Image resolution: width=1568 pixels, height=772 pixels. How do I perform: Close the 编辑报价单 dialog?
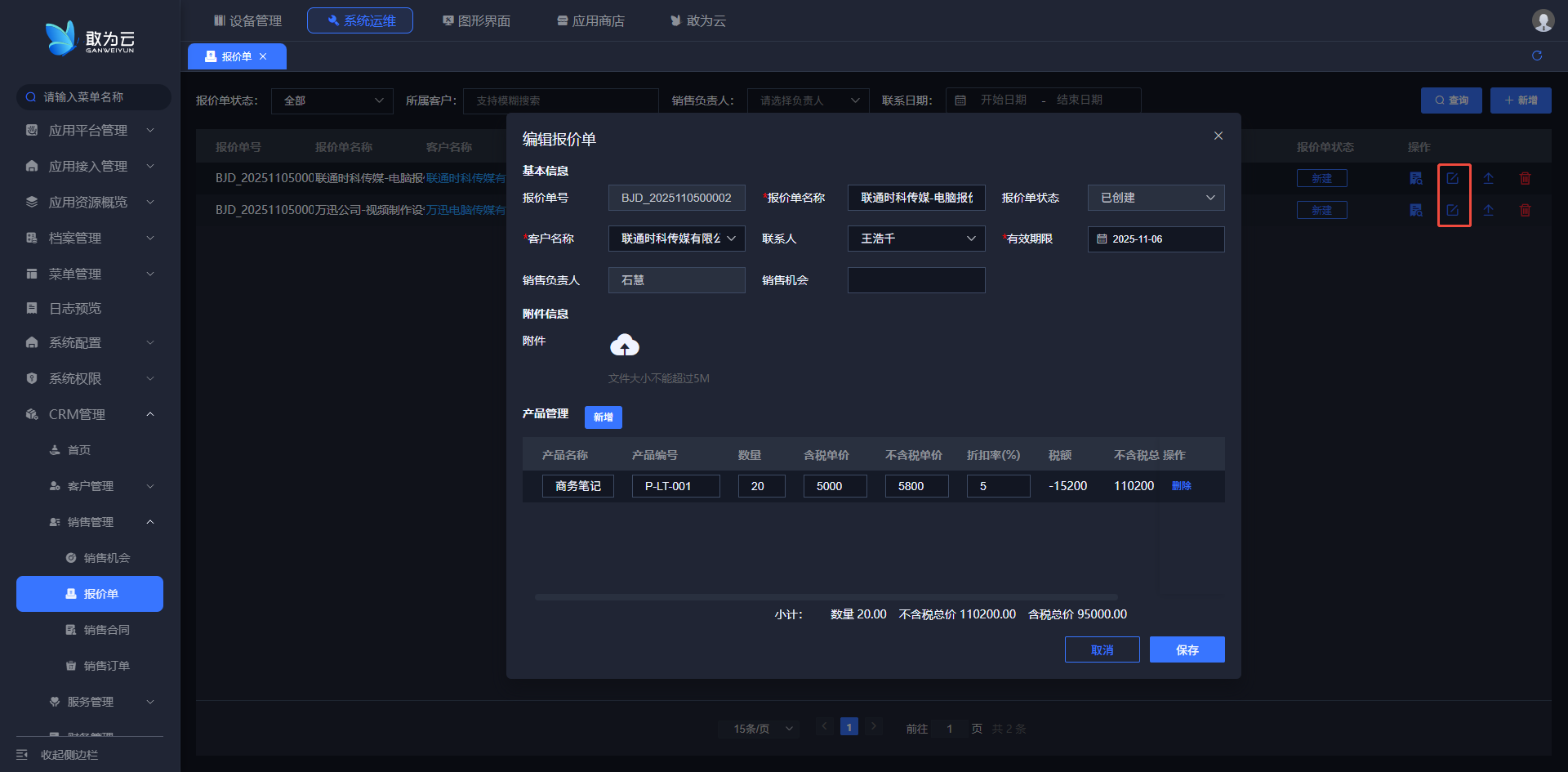tap(1218, 136)
